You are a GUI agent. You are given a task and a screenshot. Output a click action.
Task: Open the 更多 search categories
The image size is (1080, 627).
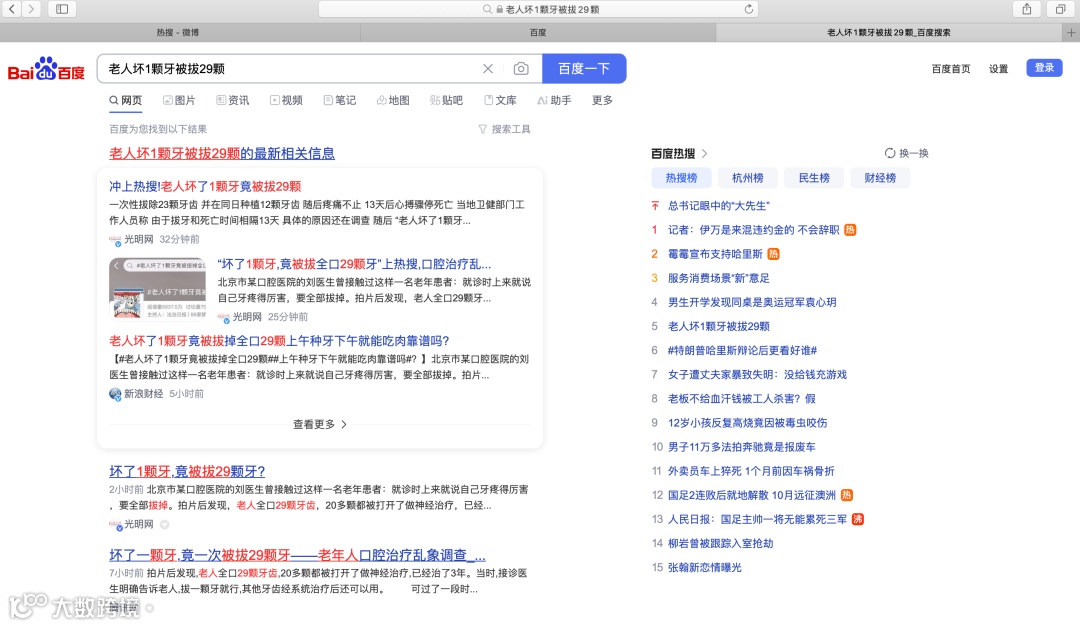coord(602,100)
